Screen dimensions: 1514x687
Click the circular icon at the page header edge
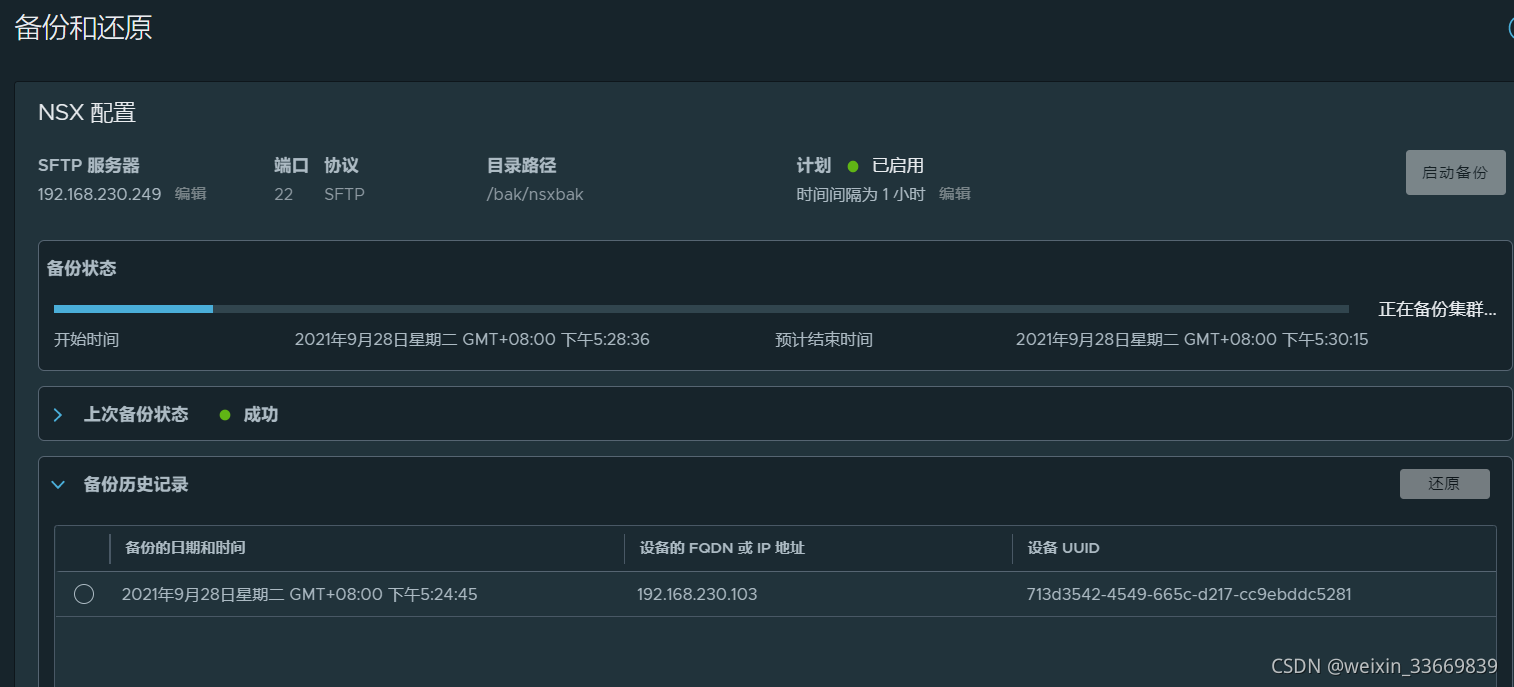1510,28
